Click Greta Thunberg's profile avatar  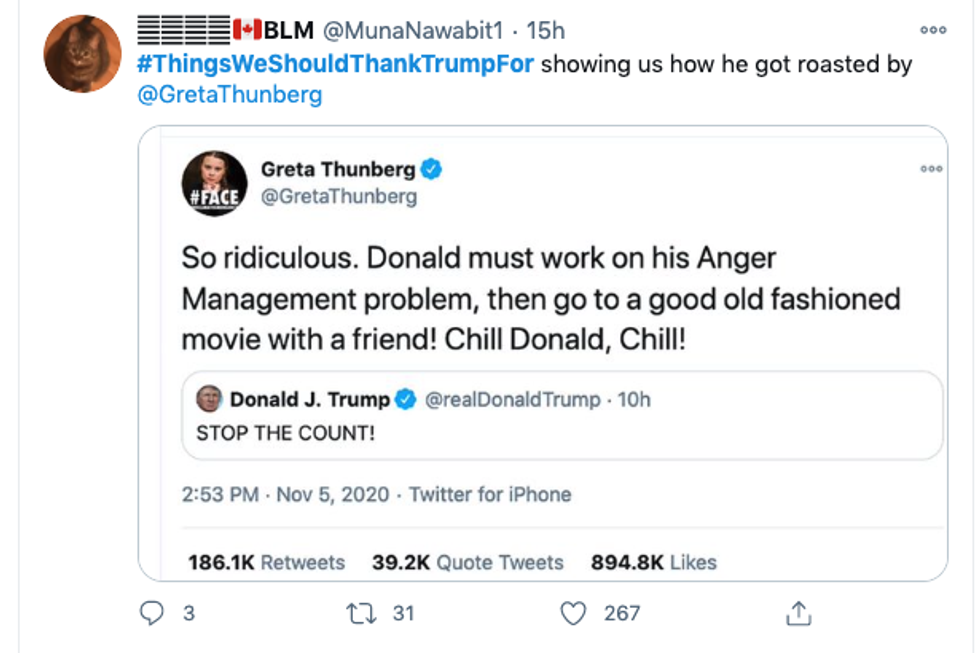(214, 184)
